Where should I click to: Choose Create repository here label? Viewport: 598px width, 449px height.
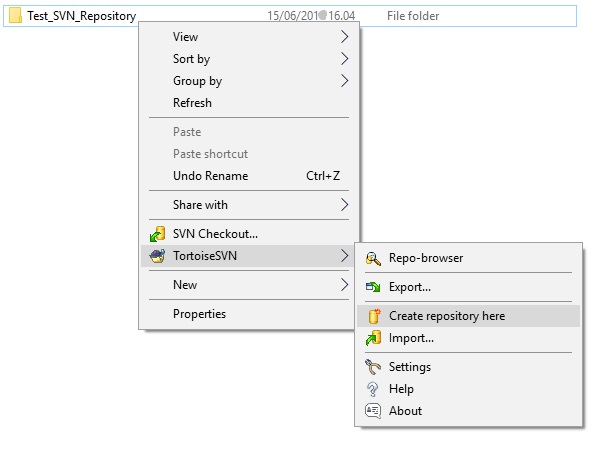click(447, 316)
